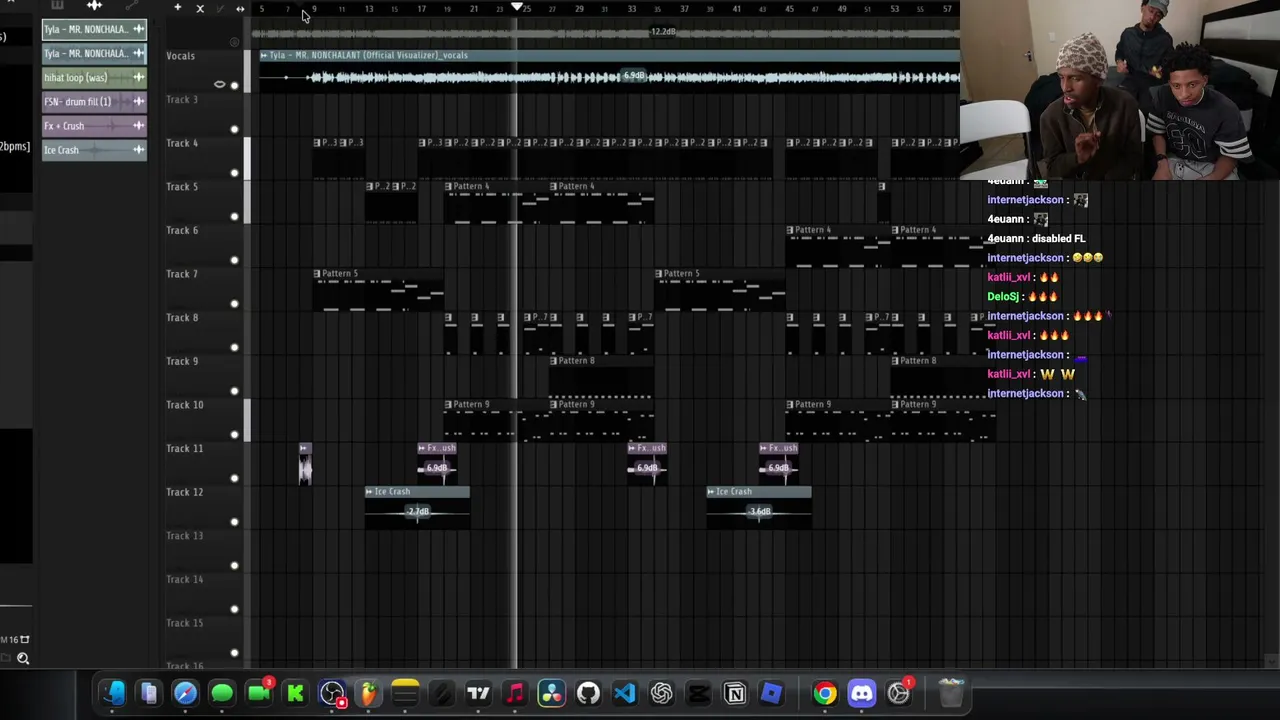
Task: Jump to bar 13 on timeline ruler
Action: (x=368, y=9)
